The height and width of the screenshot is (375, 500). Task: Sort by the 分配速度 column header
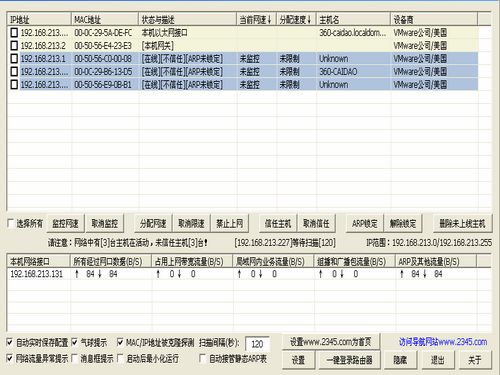296,20
